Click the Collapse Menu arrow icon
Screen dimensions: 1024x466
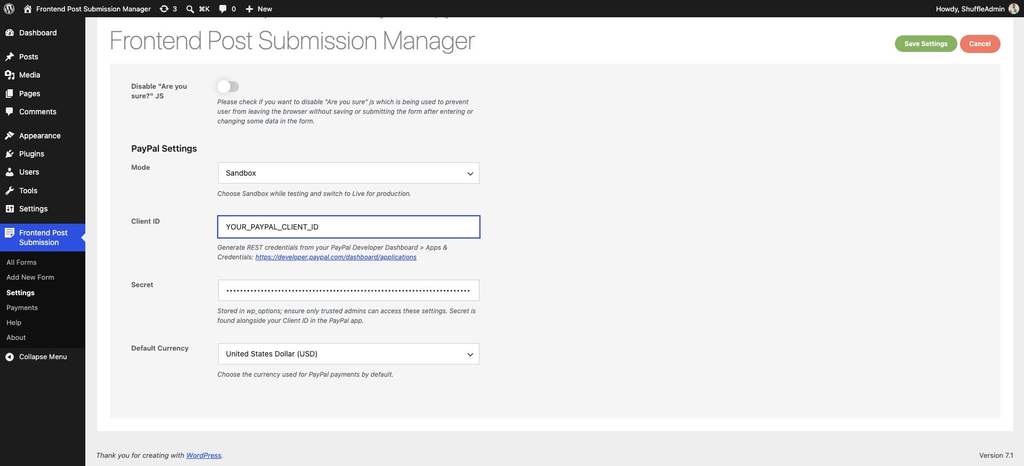point(9,357)
